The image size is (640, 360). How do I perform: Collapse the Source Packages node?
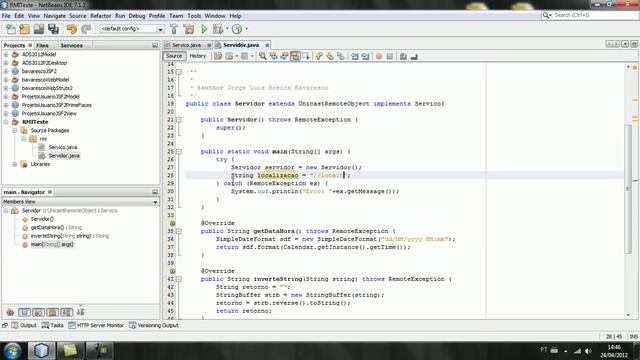pos(15,131)
